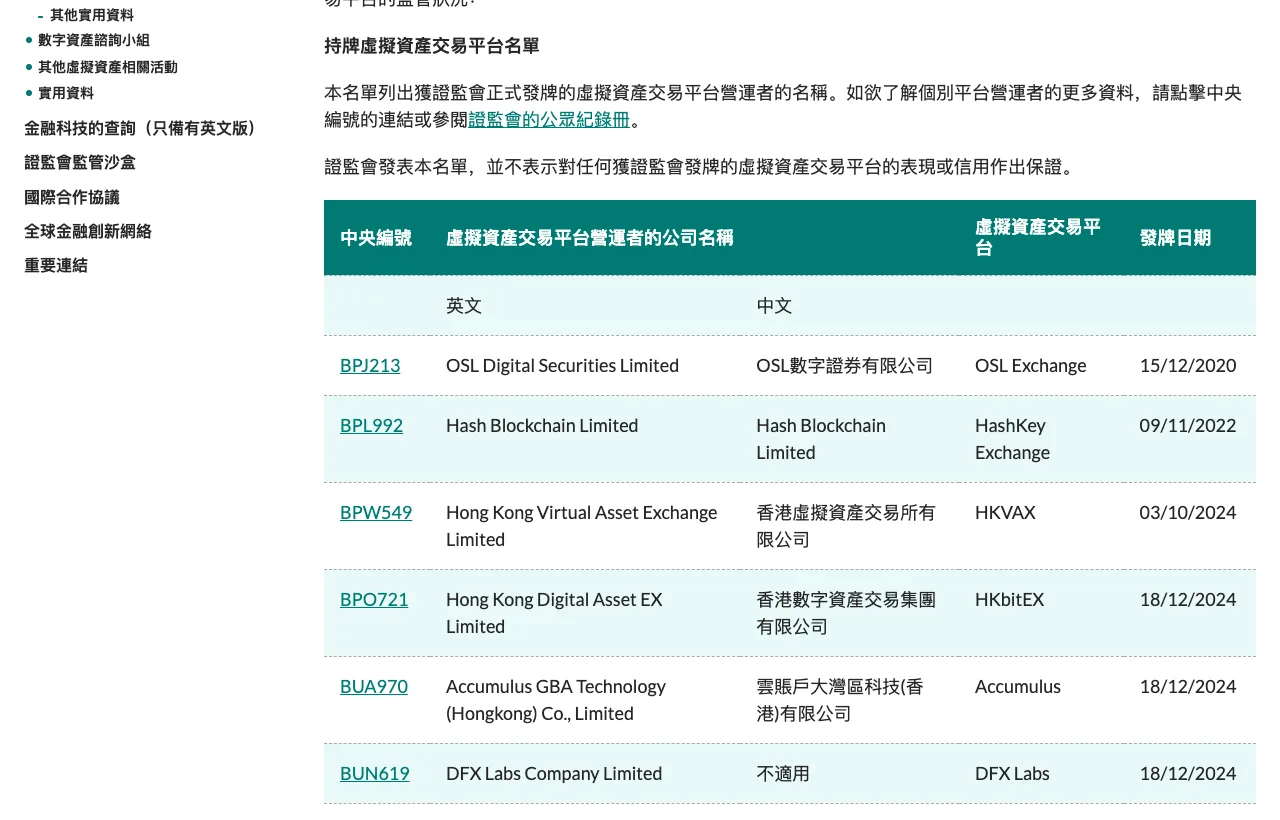Image resolution: width=1280 pixels, height=820 pixels.
Task: Click the DFX Labs Company Limited cell
Action: click(x=554, y=773)
